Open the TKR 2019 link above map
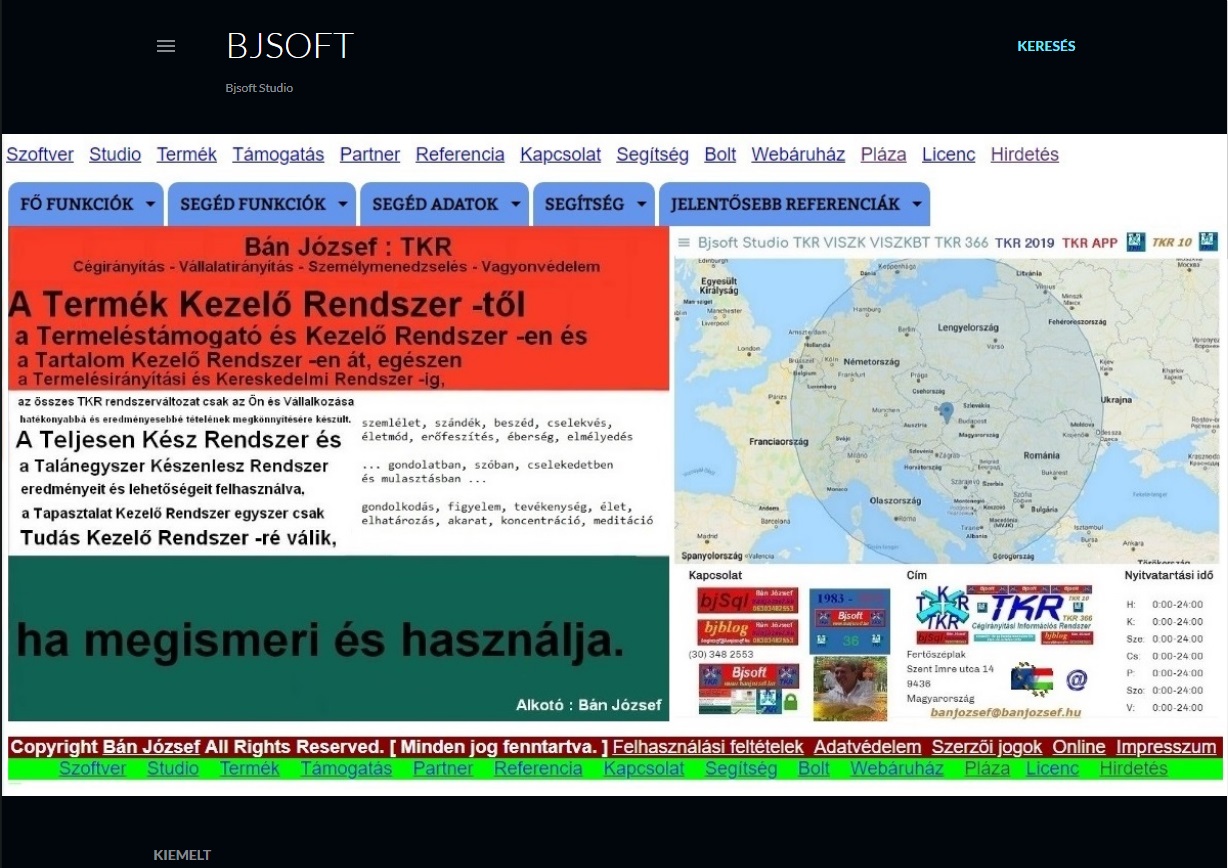This screenshot has height=868, width=1228. click(x=1025, y=242)
